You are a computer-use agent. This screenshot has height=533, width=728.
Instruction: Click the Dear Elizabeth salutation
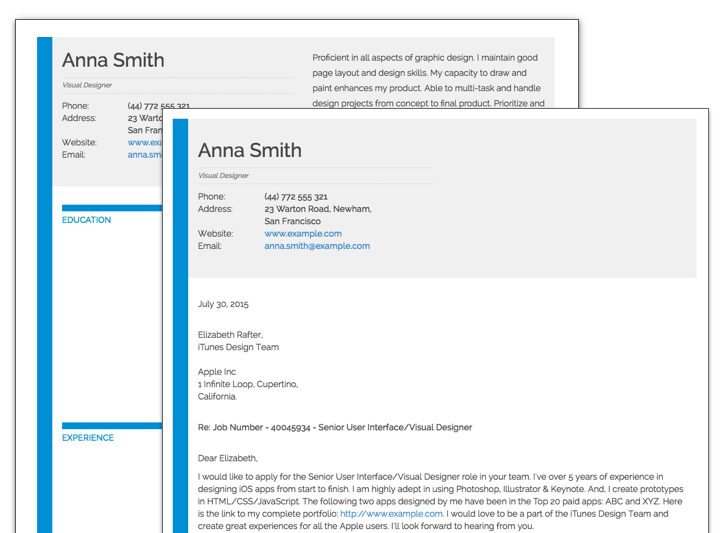click(x=228, y=458)
